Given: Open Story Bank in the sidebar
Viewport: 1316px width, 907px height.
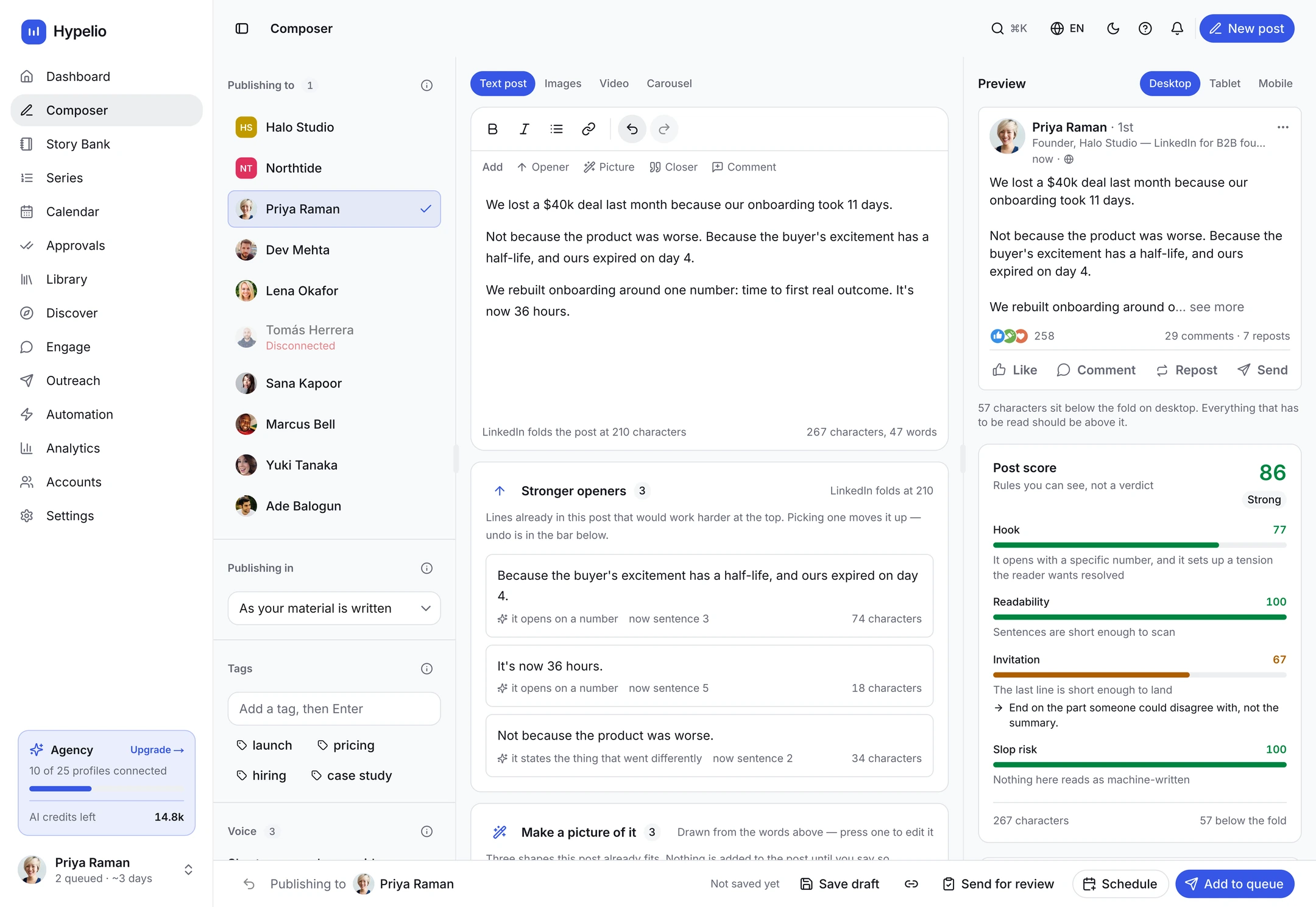Looking at the screenshot, I should click(106, 144).
